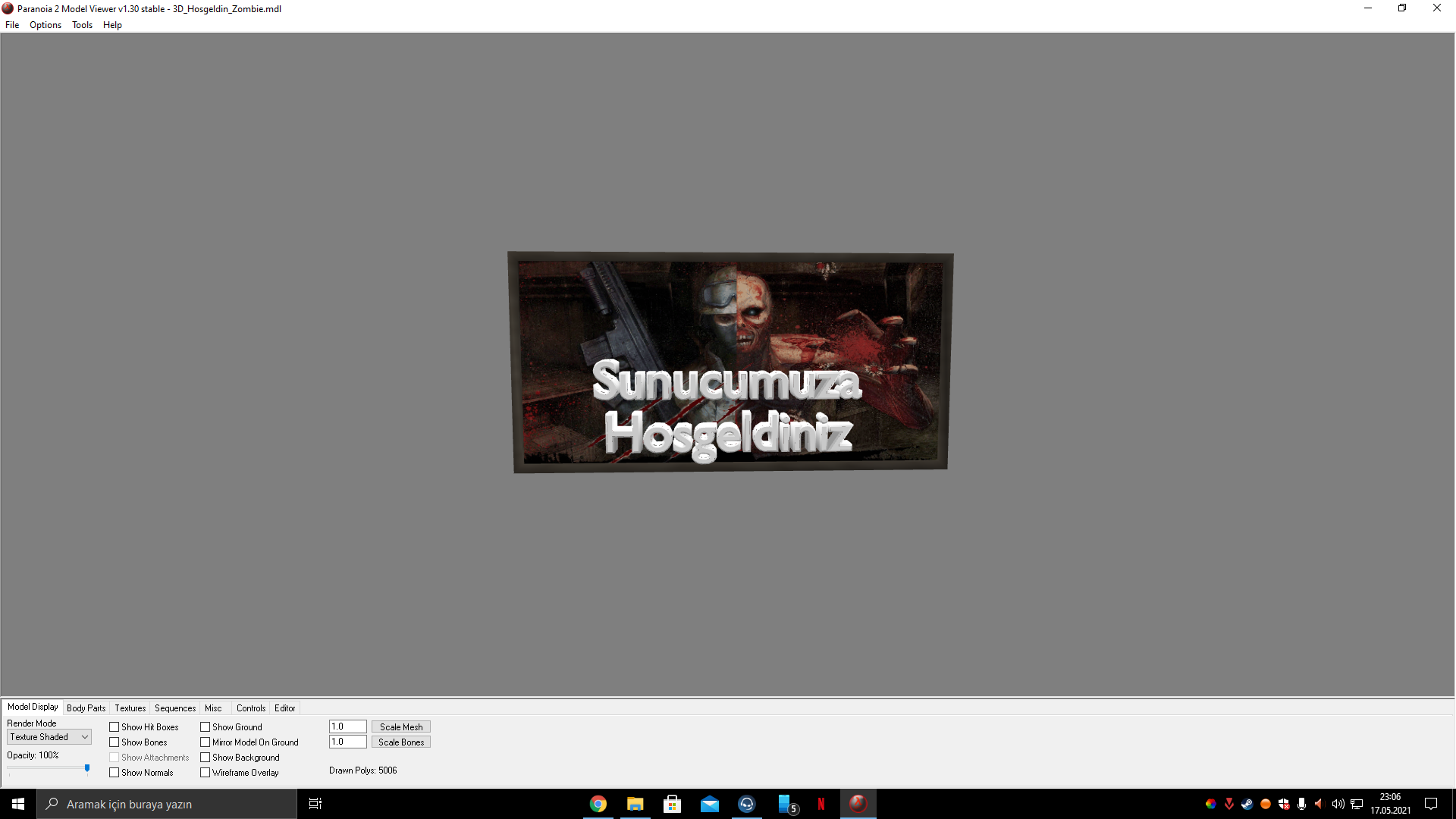Open the Editor tab

click(285, 708)
